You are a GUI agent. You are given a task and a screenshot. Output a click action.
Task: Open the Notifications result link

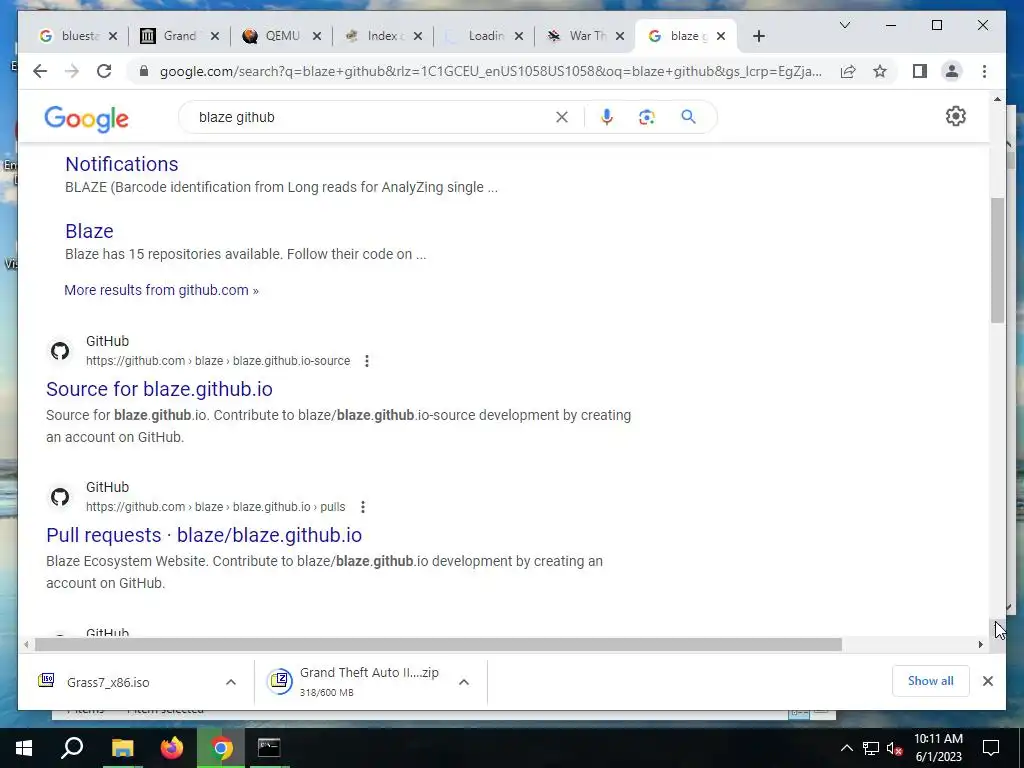(x=121, y=164)
